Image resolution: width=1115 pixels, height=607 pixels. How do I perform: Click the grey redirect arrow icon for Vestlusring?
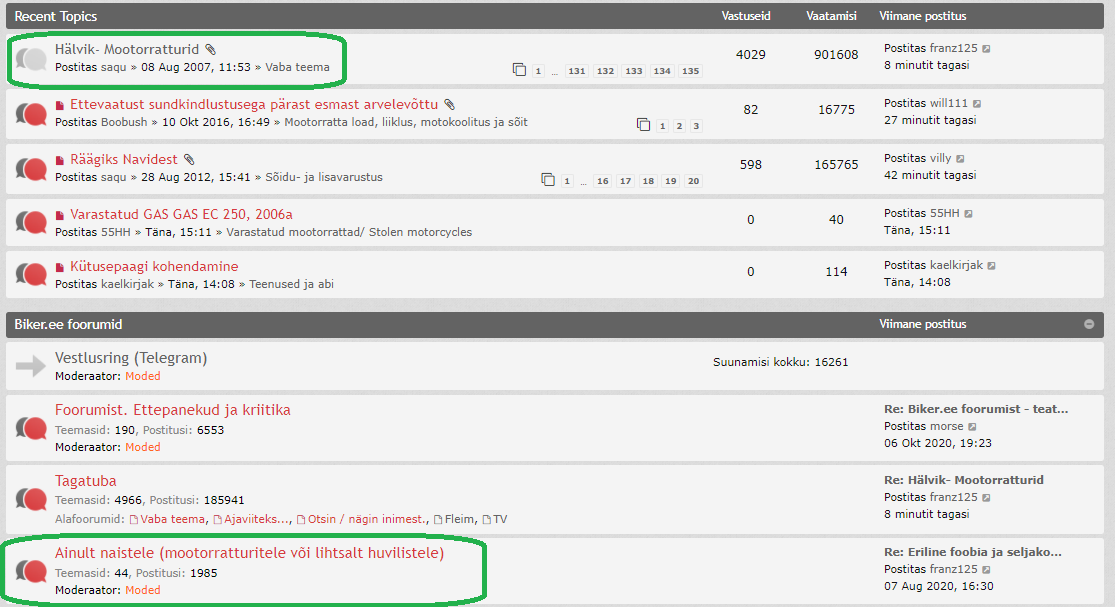[31, 366]
